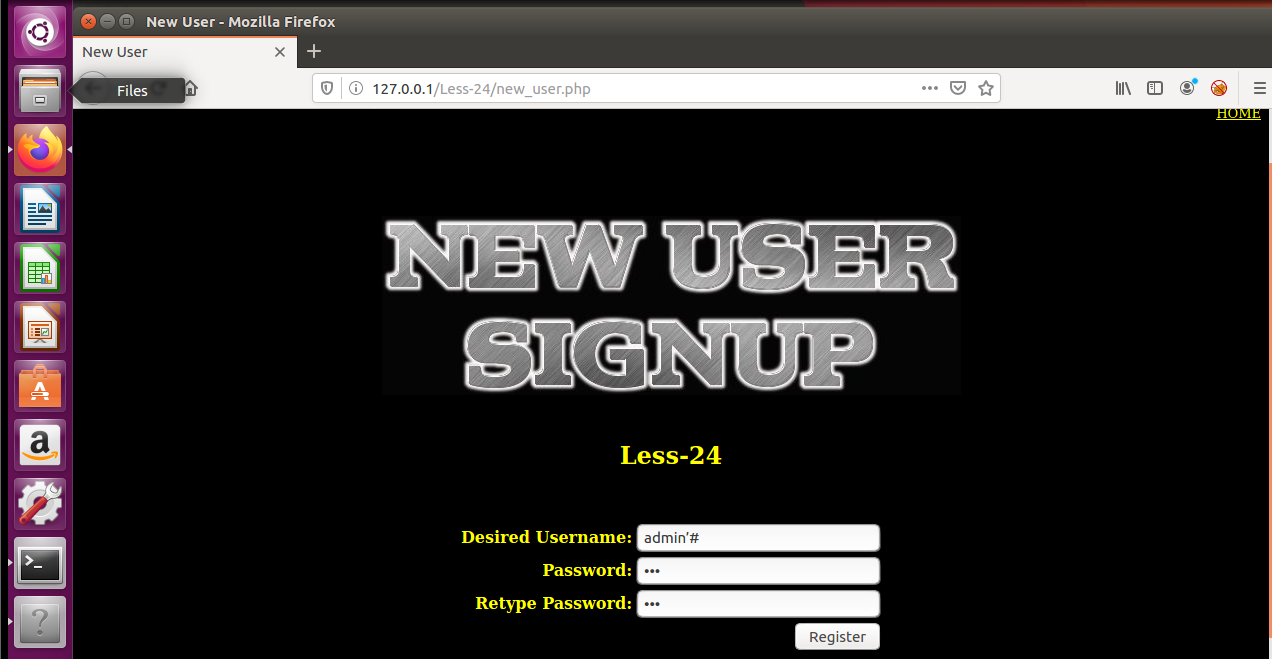The image size is (1272, 659).
Task: Open tracking protection shield icon
Action: pos(327,88)
